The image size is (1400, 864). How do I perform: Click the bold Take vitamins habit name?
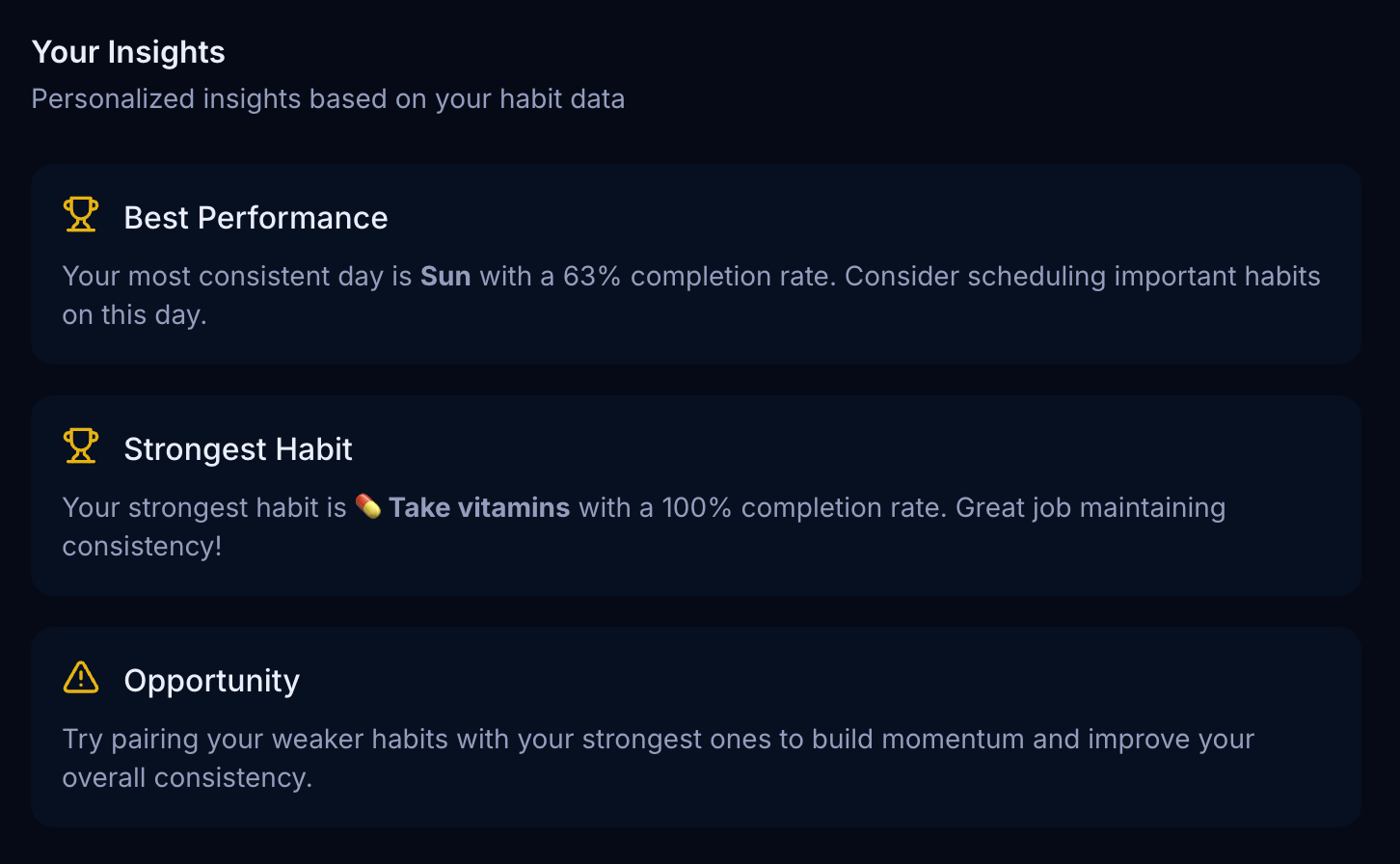click(479, 508)
